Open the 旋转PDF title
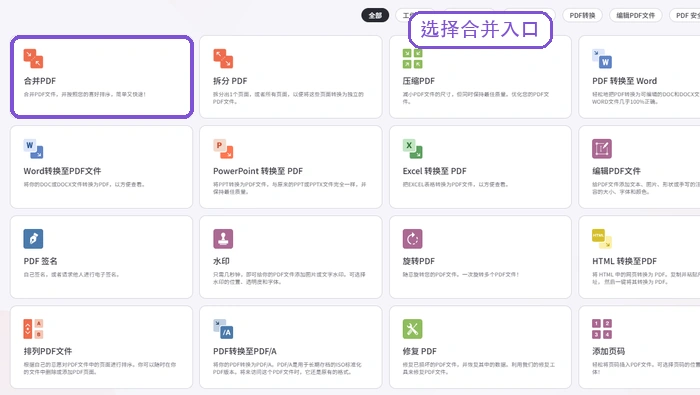This screenshot has width=700, height=395. pos(419,261)
